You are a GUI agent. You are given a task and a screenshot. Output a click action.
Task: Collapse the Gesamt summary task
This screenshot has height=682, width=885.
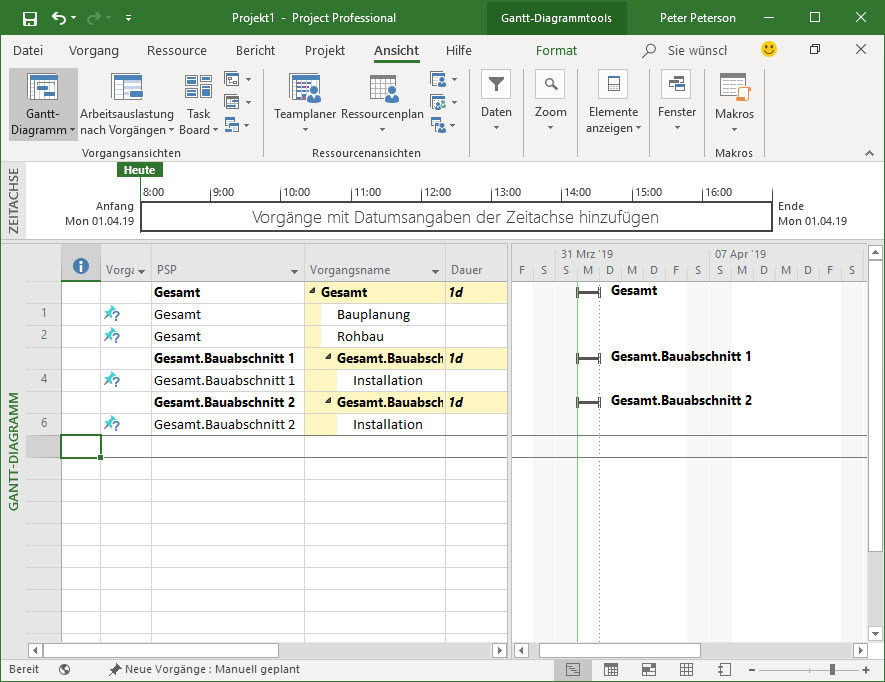click(312, 290)
